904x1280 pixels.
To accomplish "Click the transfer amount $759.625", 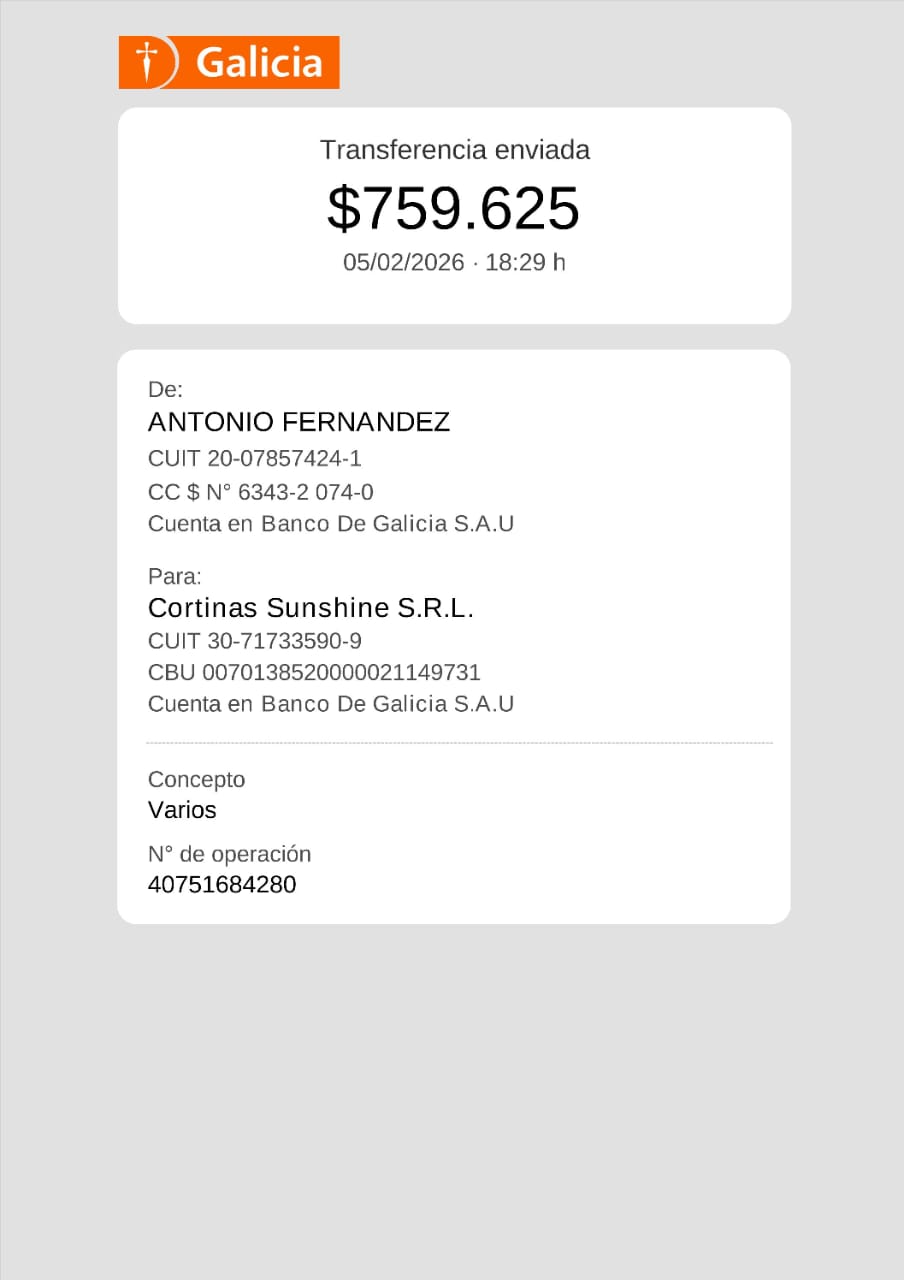I will tap(453, 208).
